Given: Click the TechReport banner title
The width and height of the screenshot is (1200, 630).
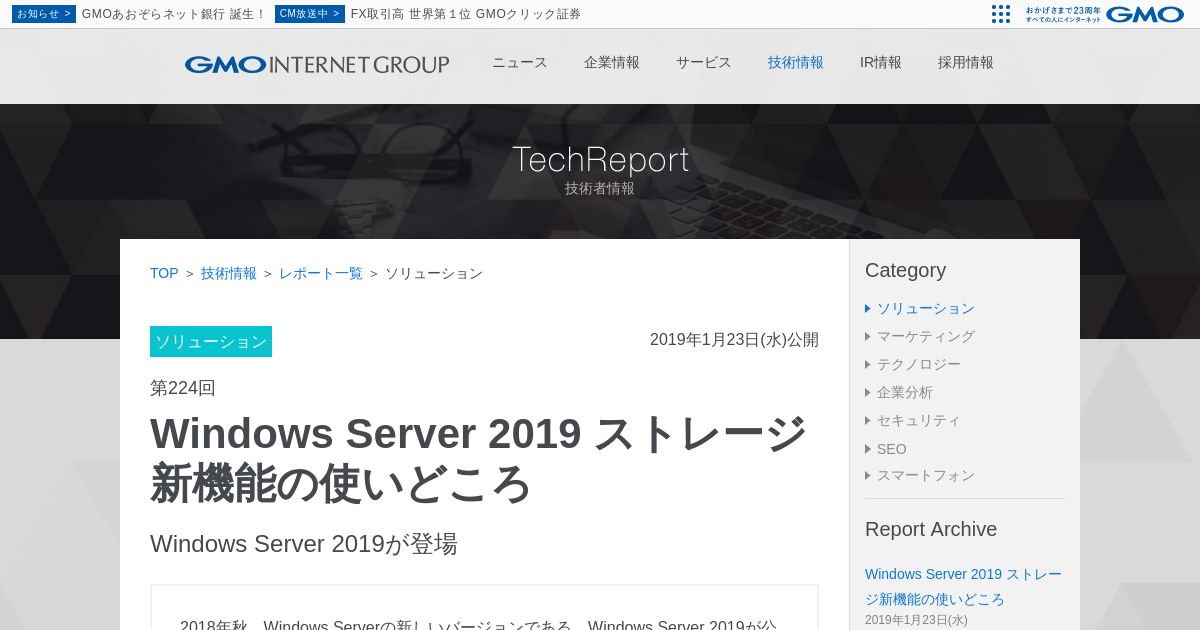Looking at the screenshot, I should click(601, 160).
